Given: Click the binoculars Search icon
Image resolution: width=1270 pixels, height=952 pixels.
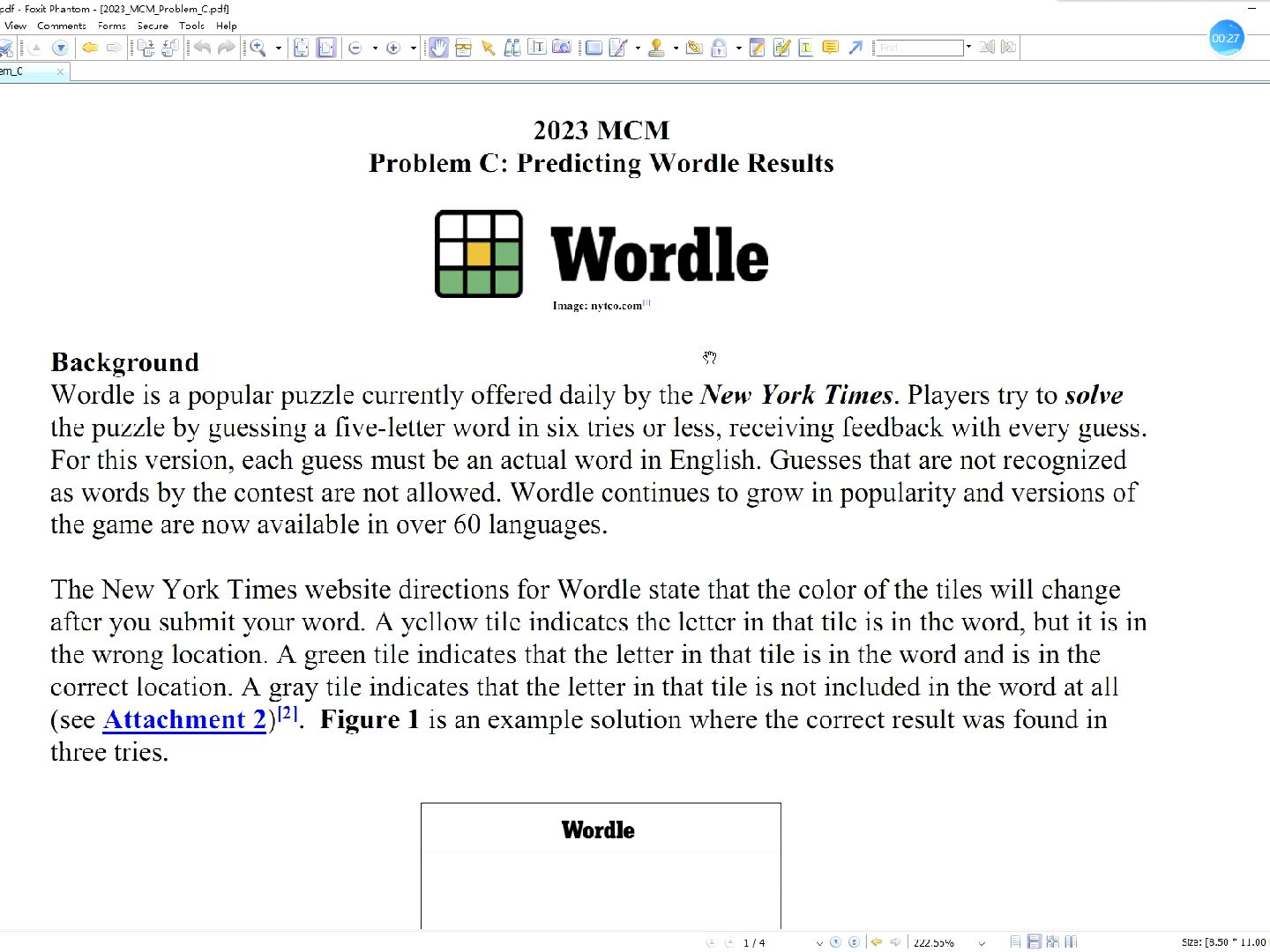Looking at the screenshot, I should (512, 48).
